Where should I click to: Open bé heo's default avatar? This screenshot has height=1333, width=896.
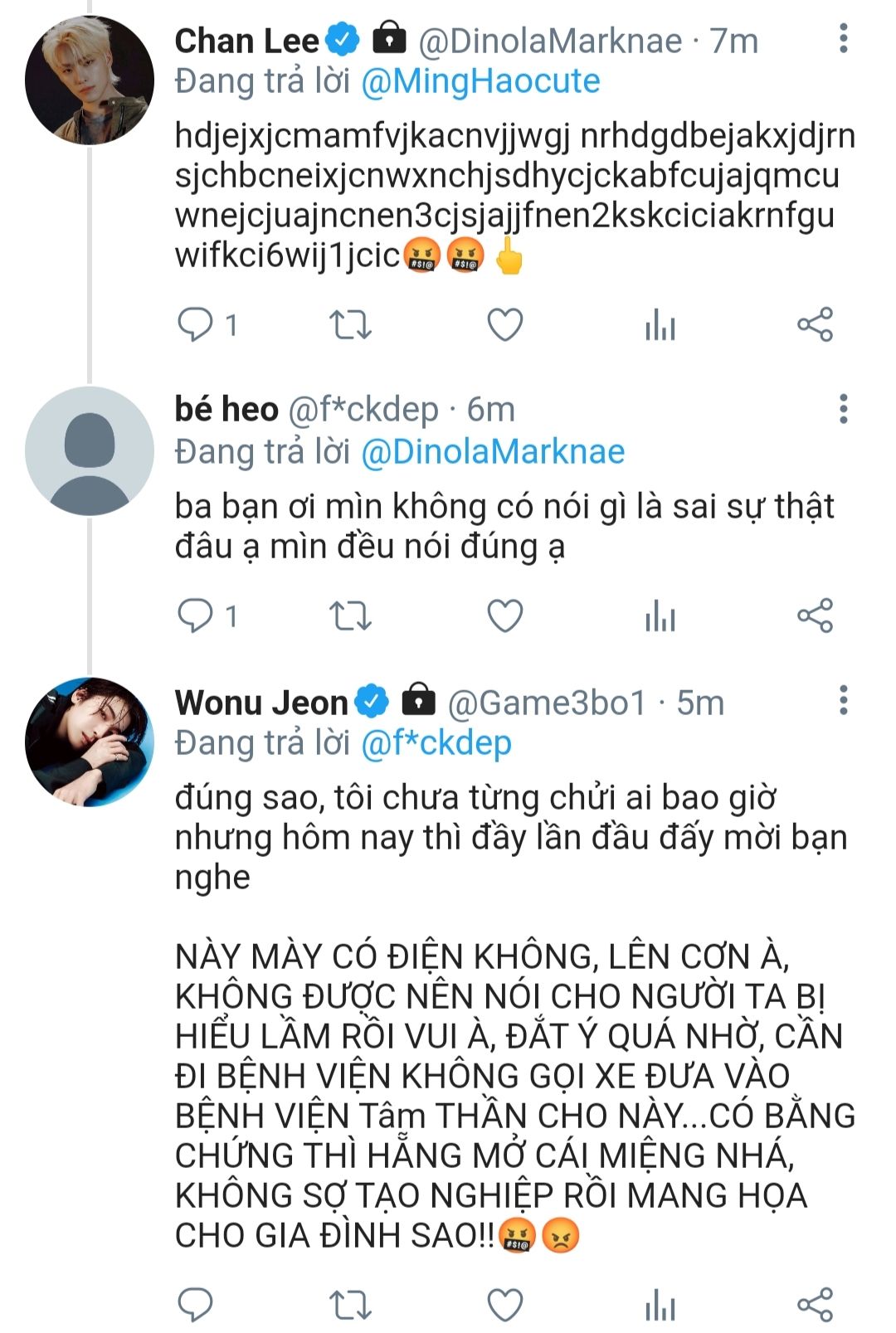[90, 450]
